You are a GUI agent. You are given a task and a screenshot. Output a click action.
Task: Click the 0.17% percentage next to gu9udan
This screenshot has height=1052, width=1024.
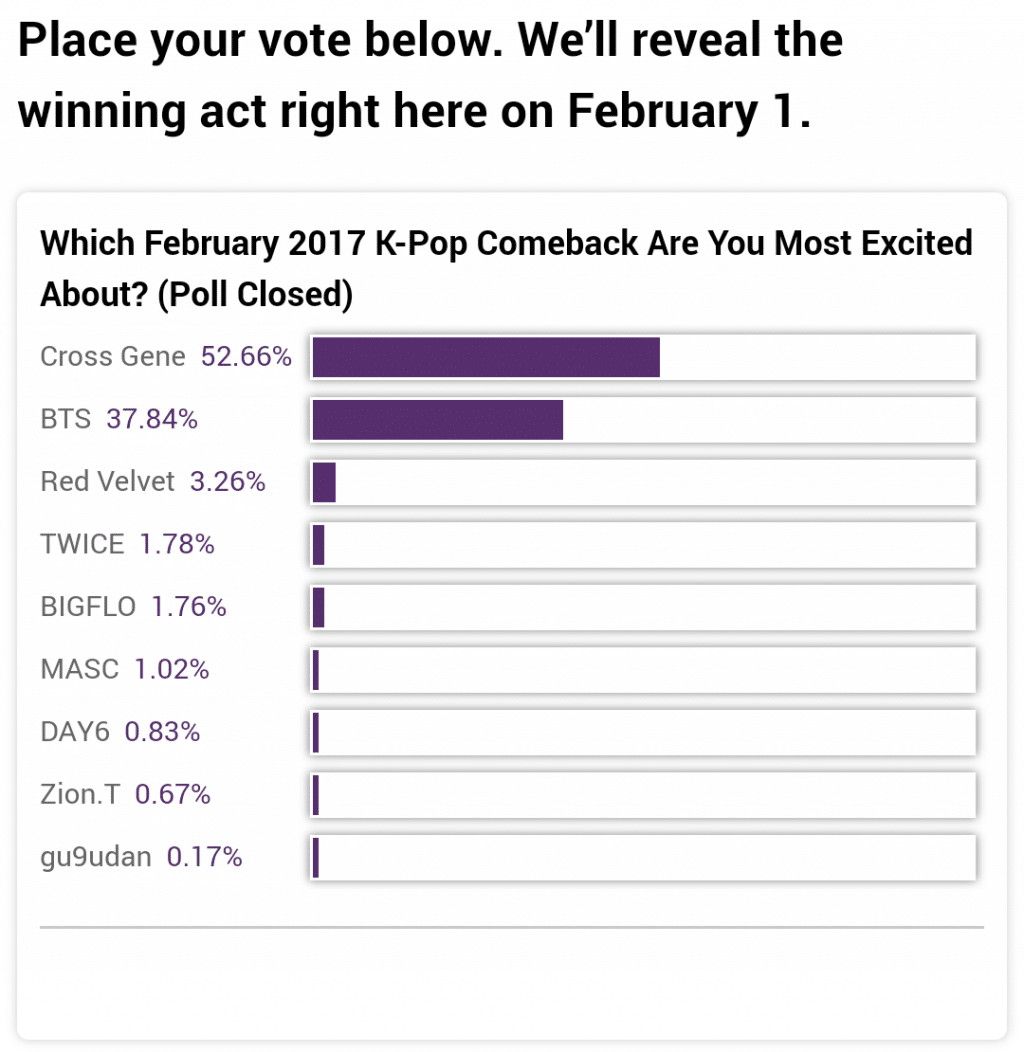204,858
